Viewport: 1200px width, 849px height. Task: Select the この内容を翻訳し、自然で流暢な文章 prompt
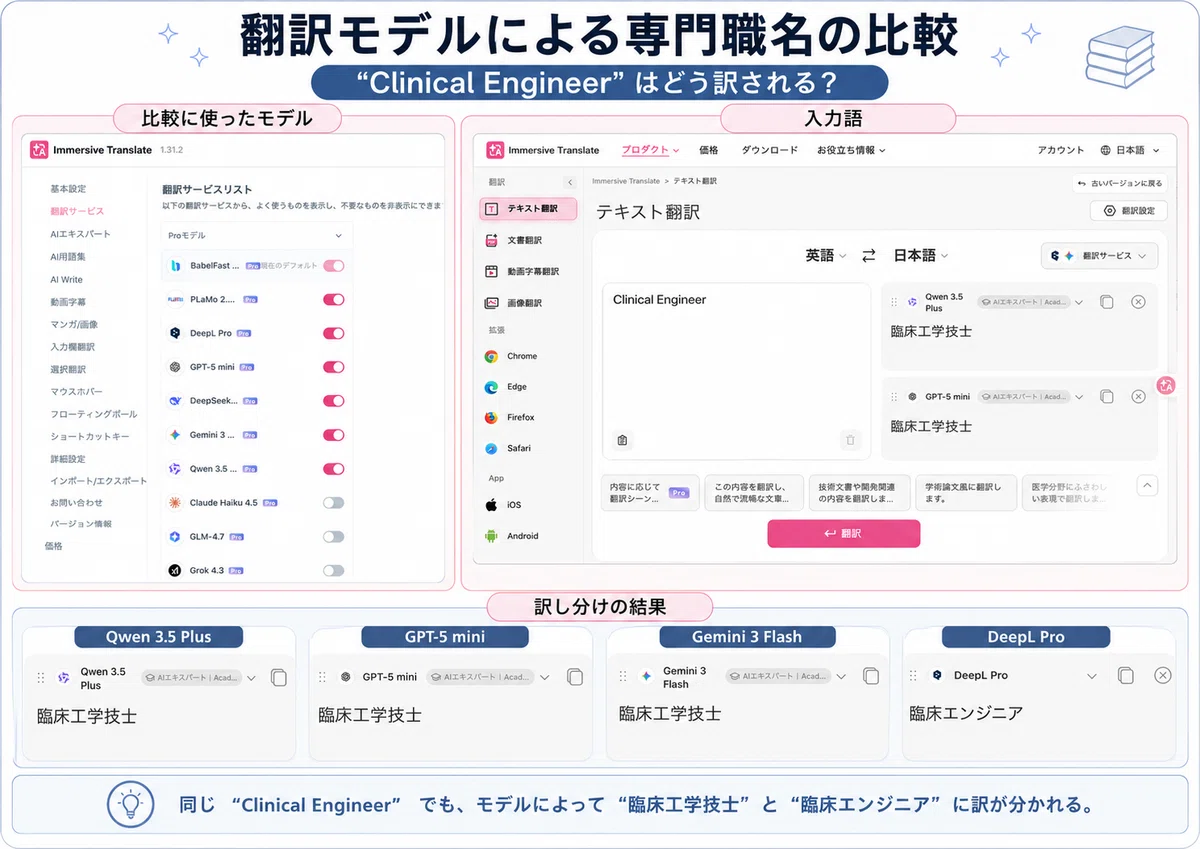pos(754,493)
